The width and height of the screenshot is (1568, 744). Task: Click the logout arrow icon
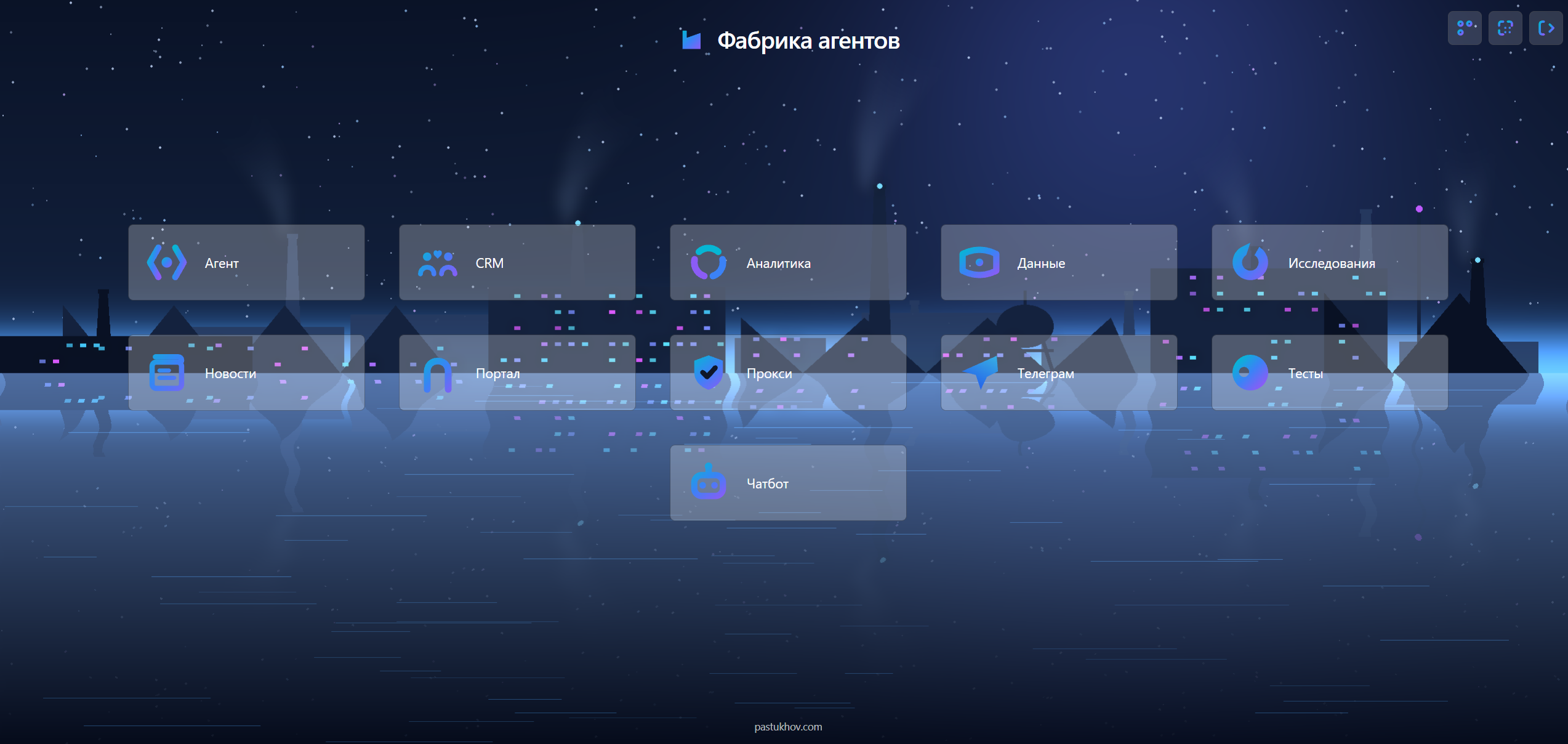(1546, 28)
